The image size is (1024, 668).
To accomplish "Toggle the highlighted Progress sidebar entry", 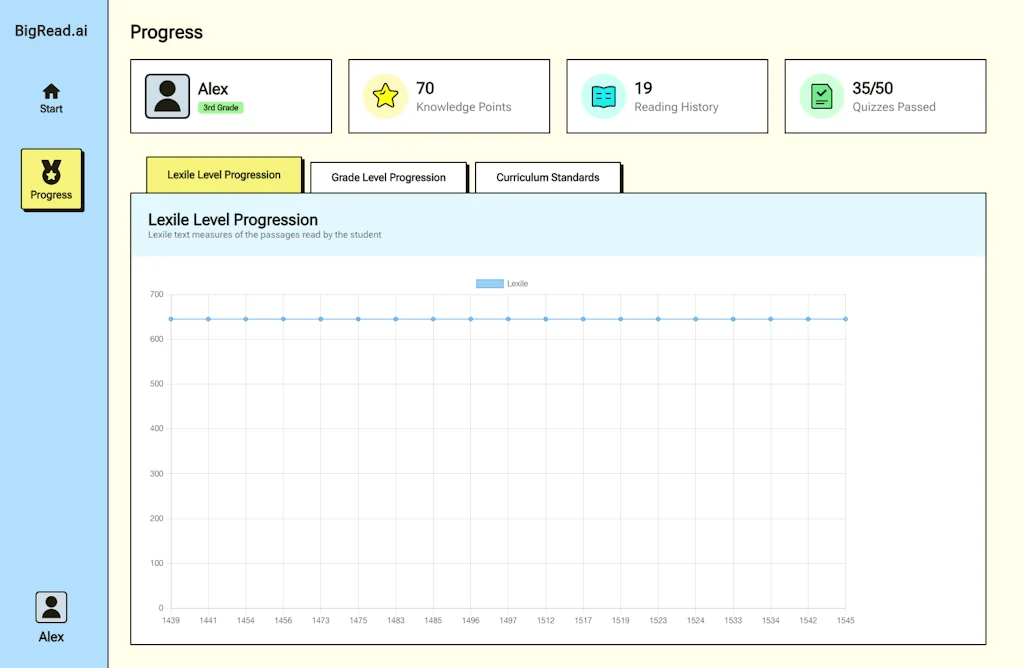I will click(50, 180).
